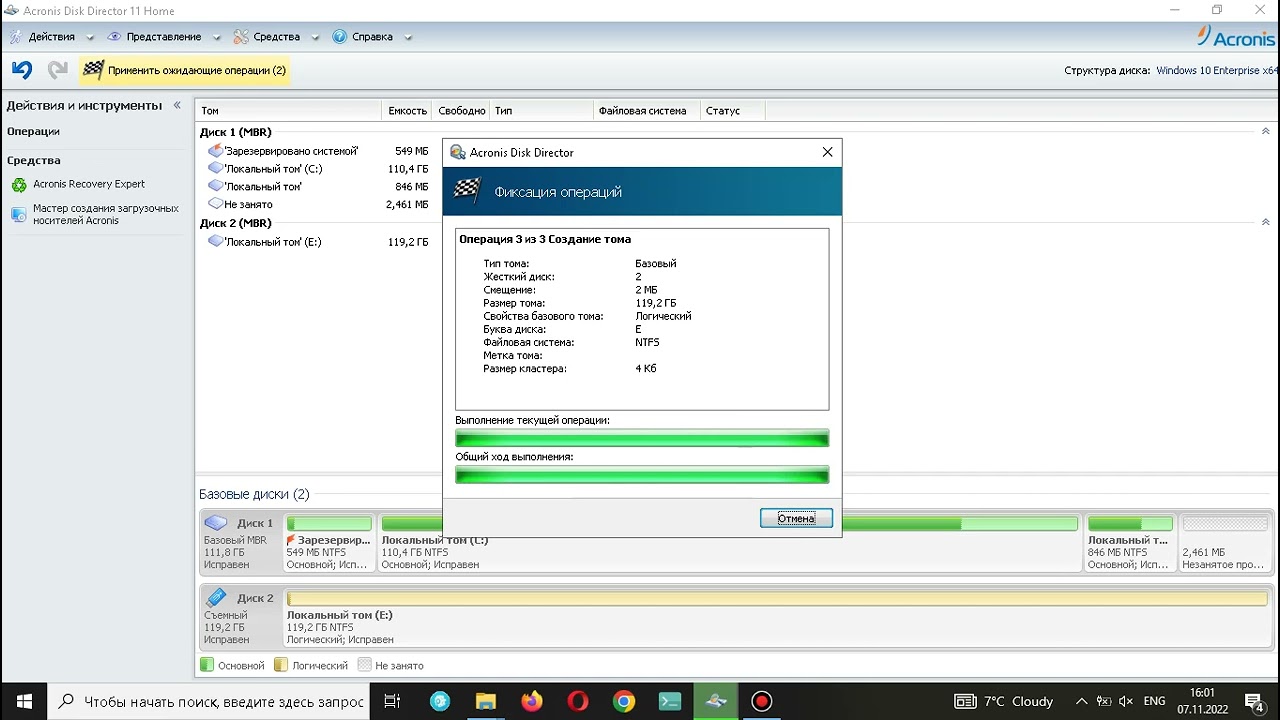Click the Undo arrow icon
1280x720 pixels.
click(22, 70)
